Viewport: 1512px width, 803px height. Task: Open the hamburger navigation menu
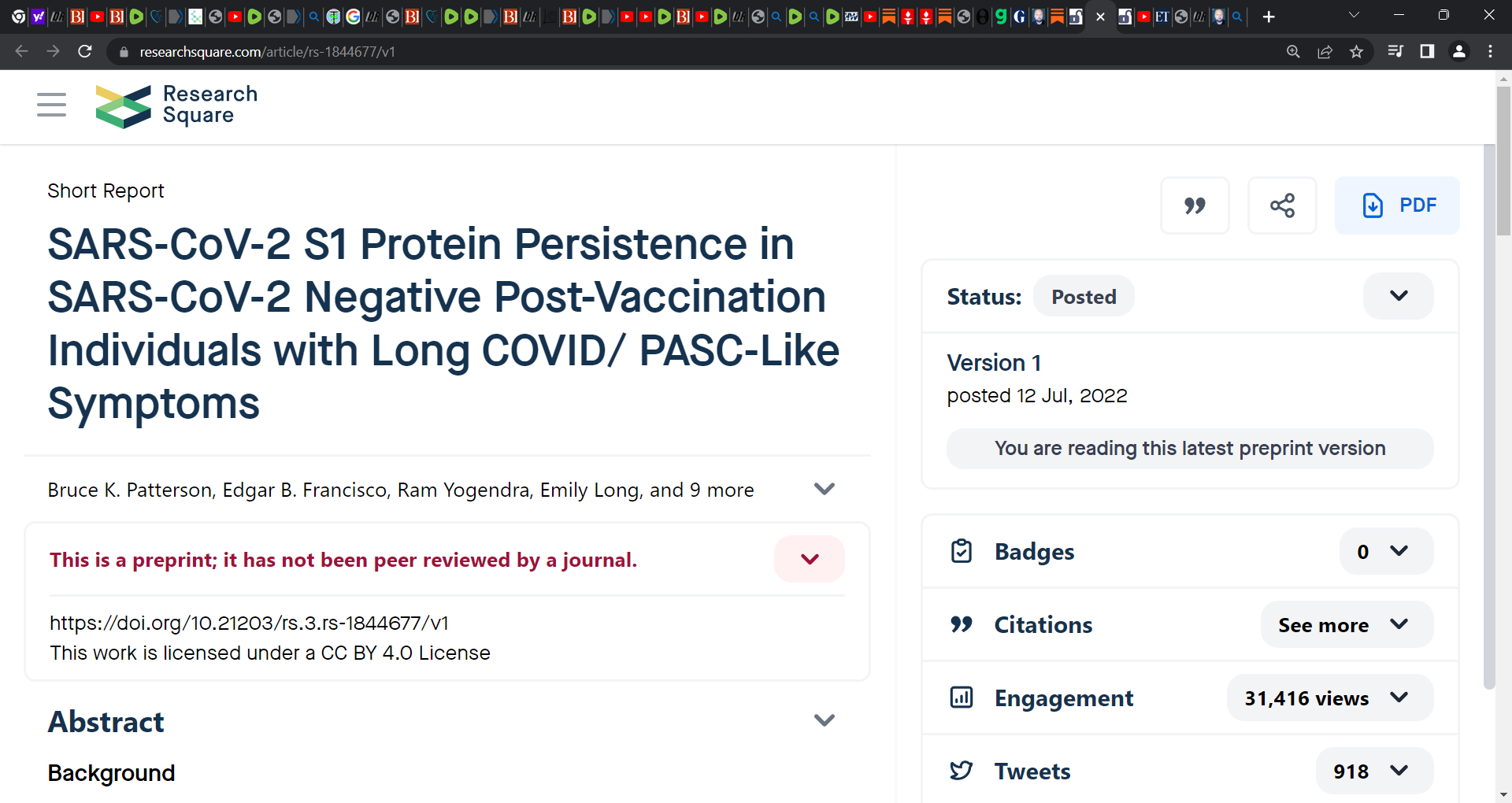click(51, 105)
